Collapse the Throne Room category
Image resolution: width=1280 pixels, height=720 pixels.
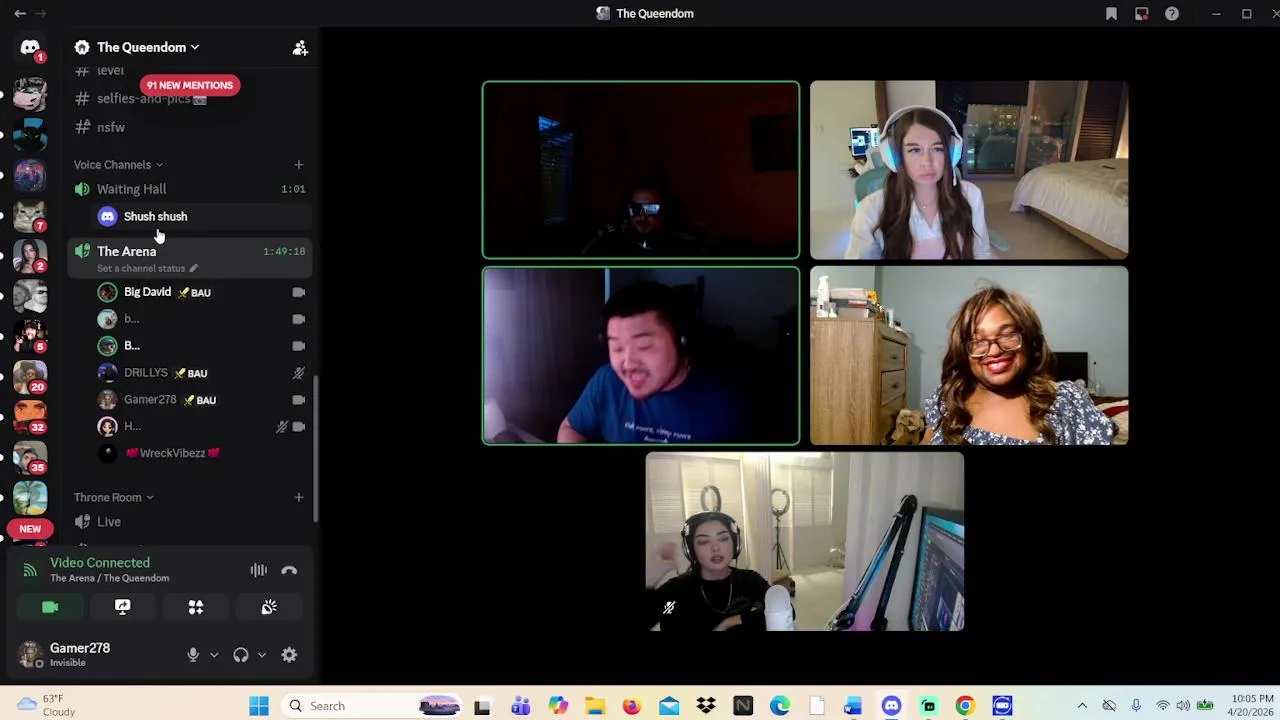coord(113,497)
